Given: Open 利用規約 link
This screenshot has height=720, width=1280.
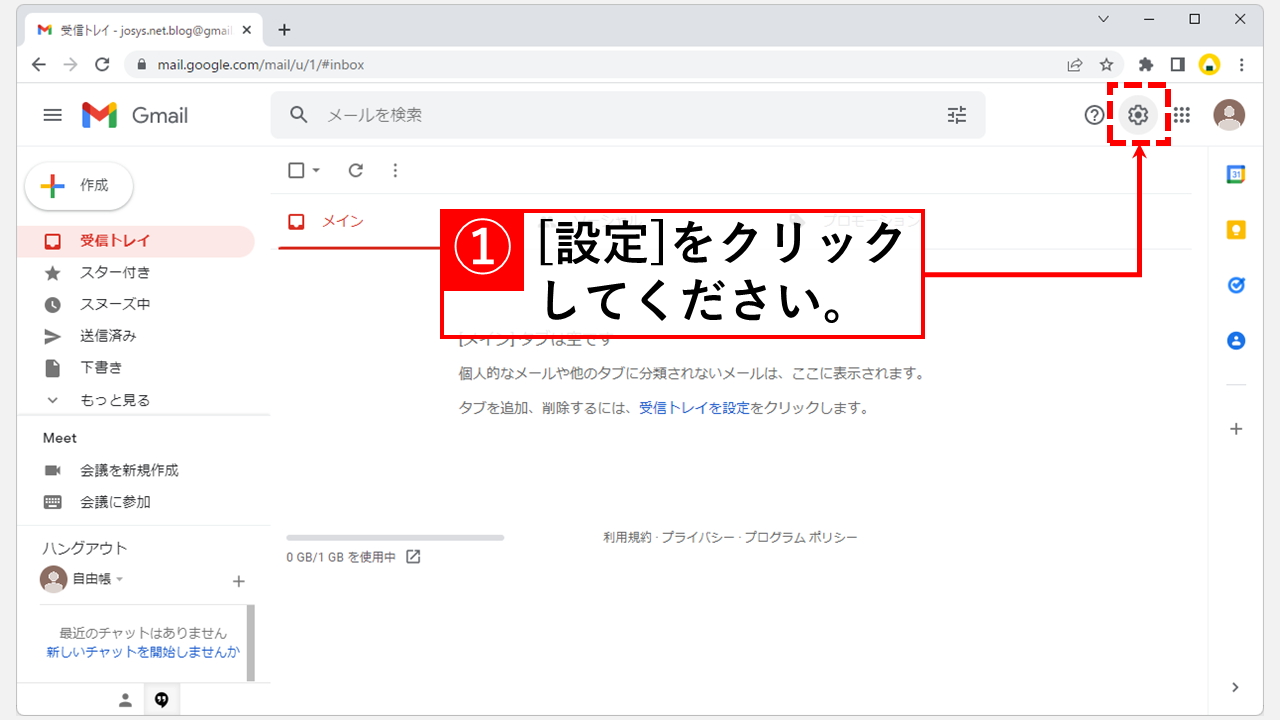Looking at the screenshot, I should 627,537.
